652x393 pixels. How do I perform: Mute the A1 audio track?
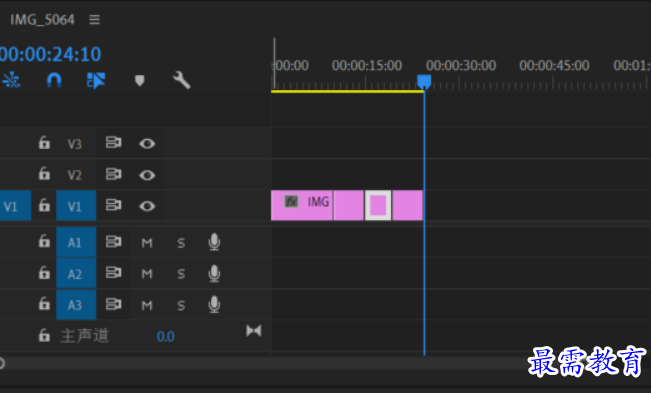pyautogui.click(x=147, y=243)
